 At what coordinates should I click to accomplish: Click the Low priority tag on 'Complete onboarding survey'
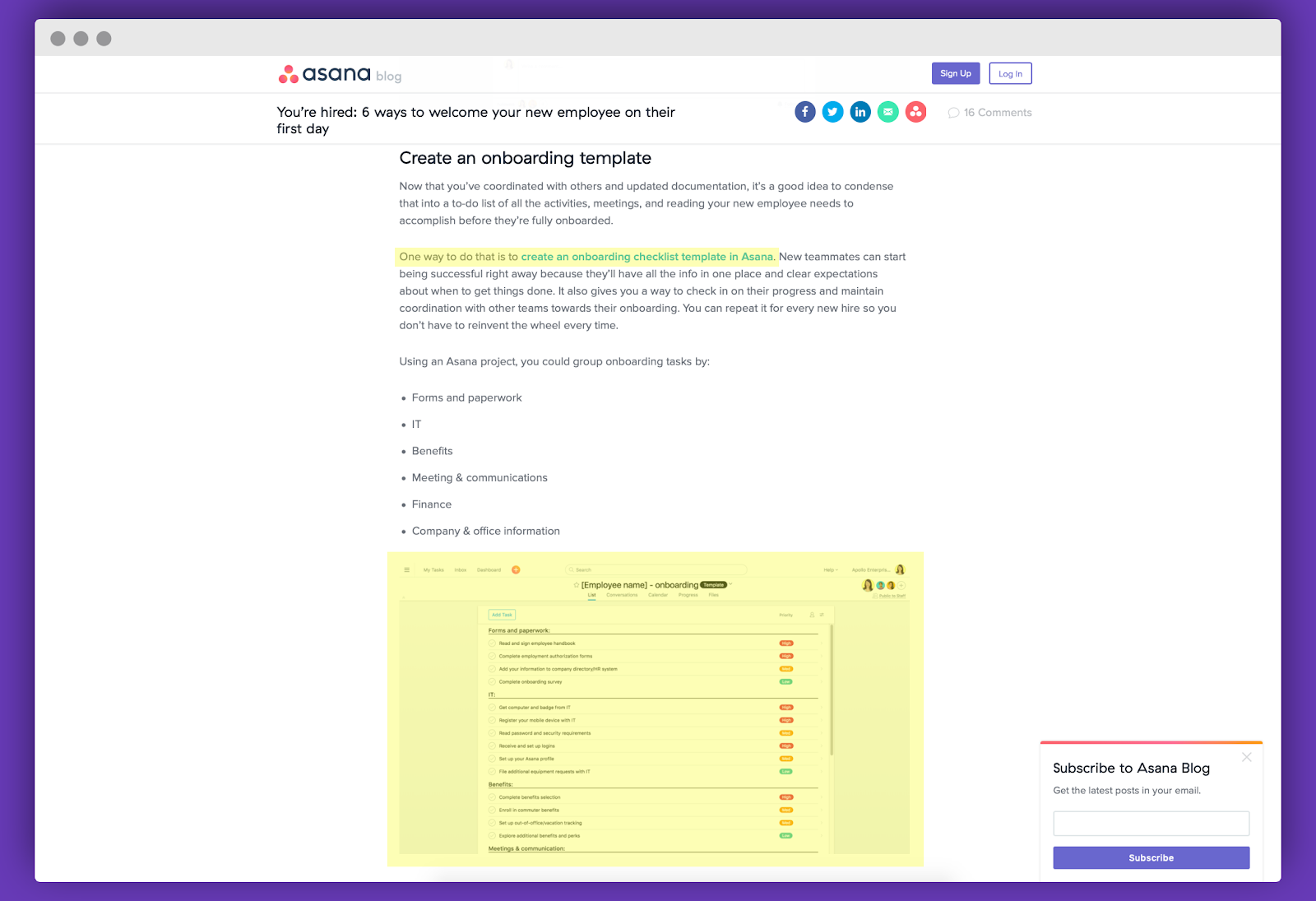click(786, 682)
